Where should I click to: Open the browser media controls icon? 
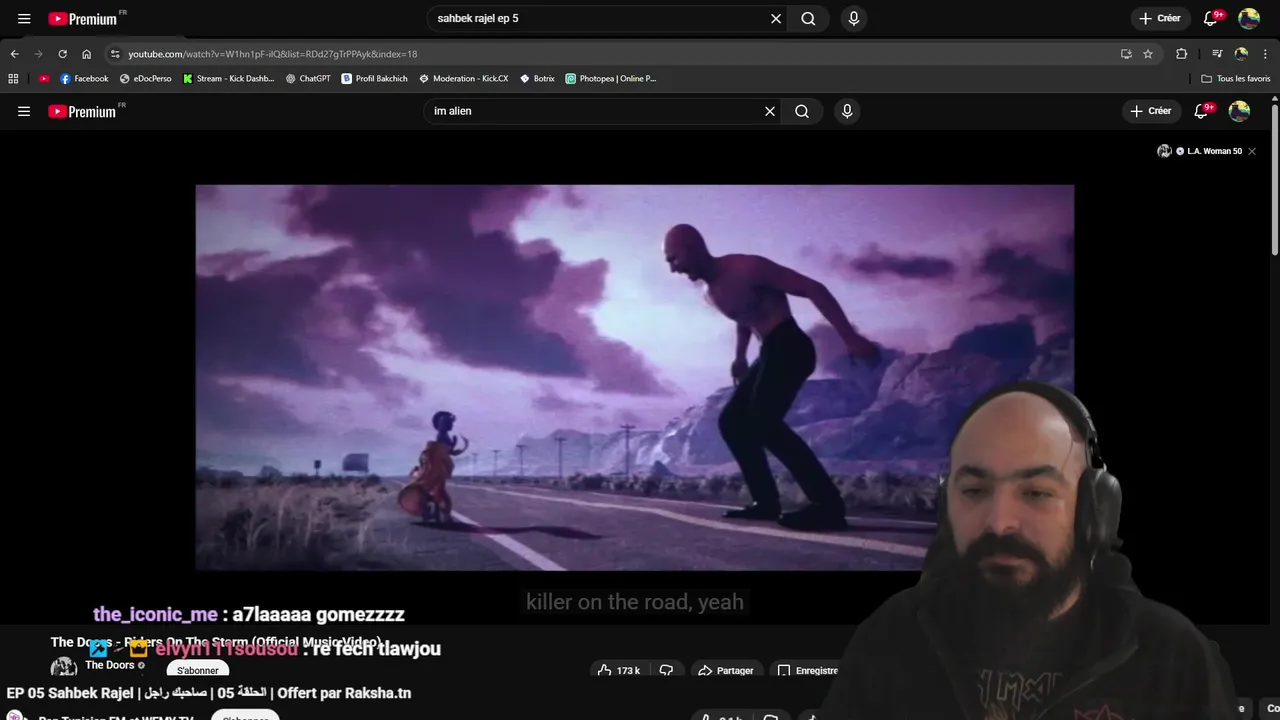[1217, 54]
